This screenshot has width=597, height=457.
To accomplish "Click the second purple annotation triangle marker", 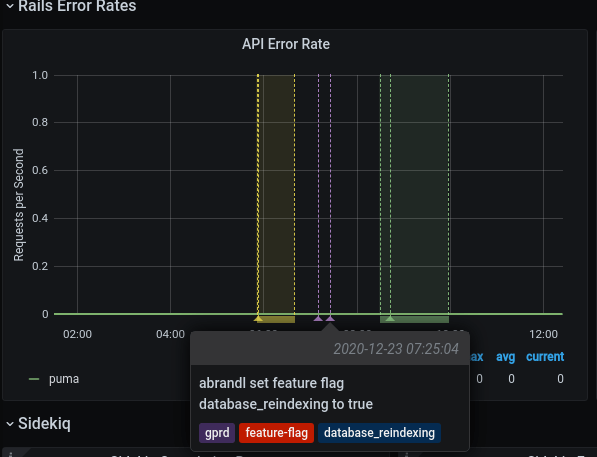I will (x=330, y=318).
